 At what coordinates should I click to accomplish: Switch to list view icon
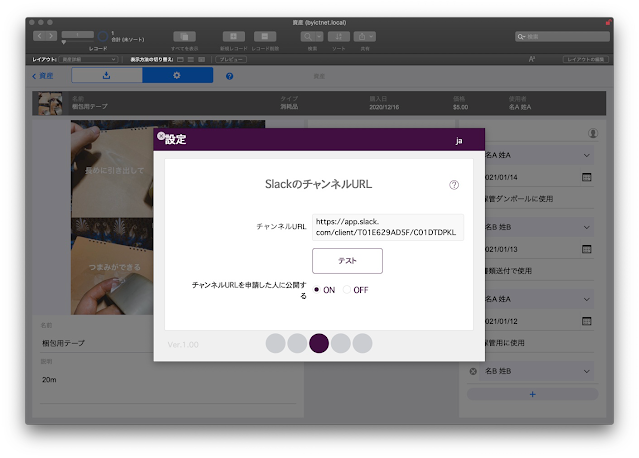191,59
